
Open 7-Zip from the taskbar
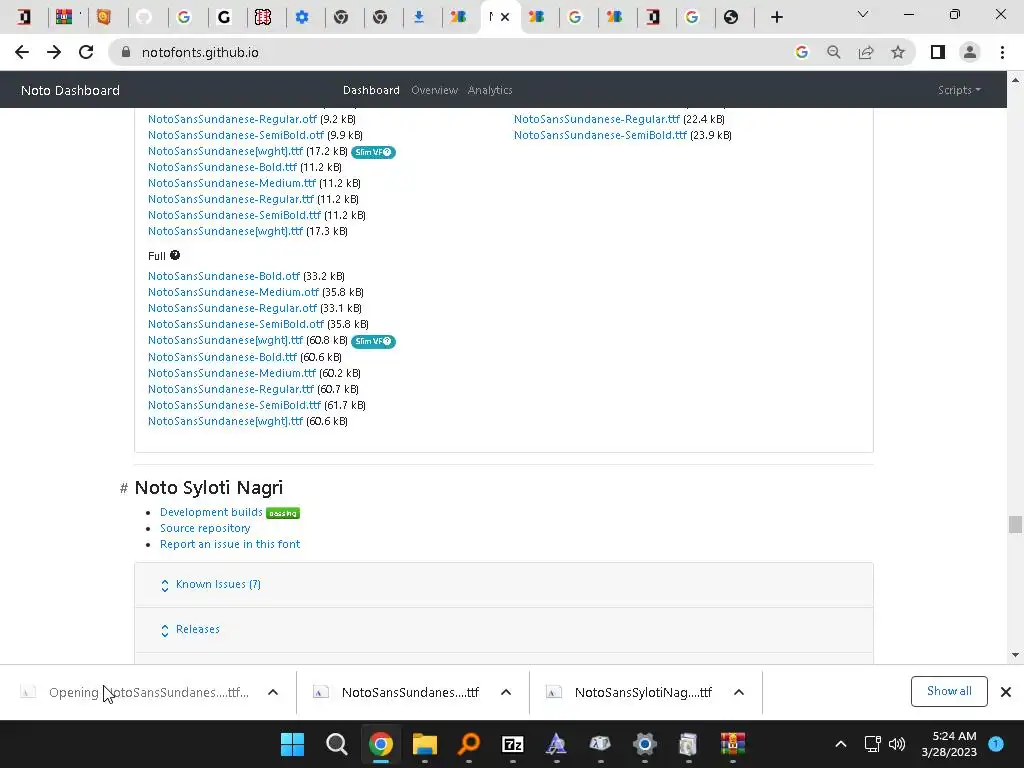[513, 744]
